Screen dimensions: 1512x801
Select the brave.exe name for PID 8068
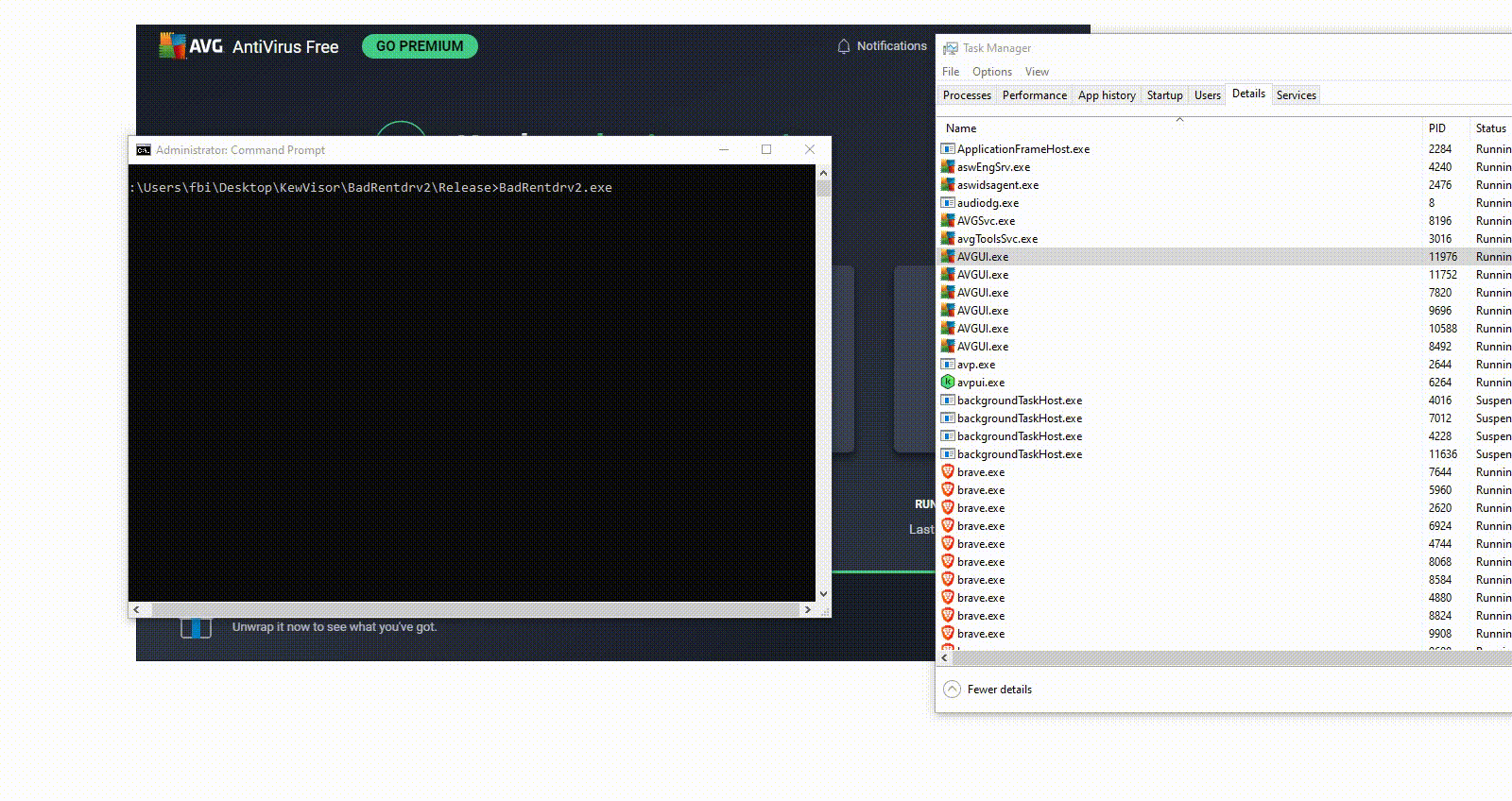981,562
